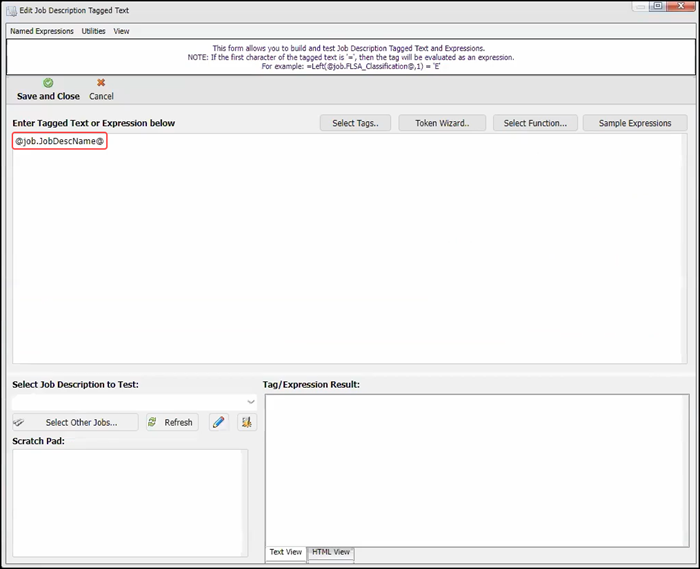This screenshot has width=700, height=569.
Task: Switch to the Text View tab
Action: [286, 552]
